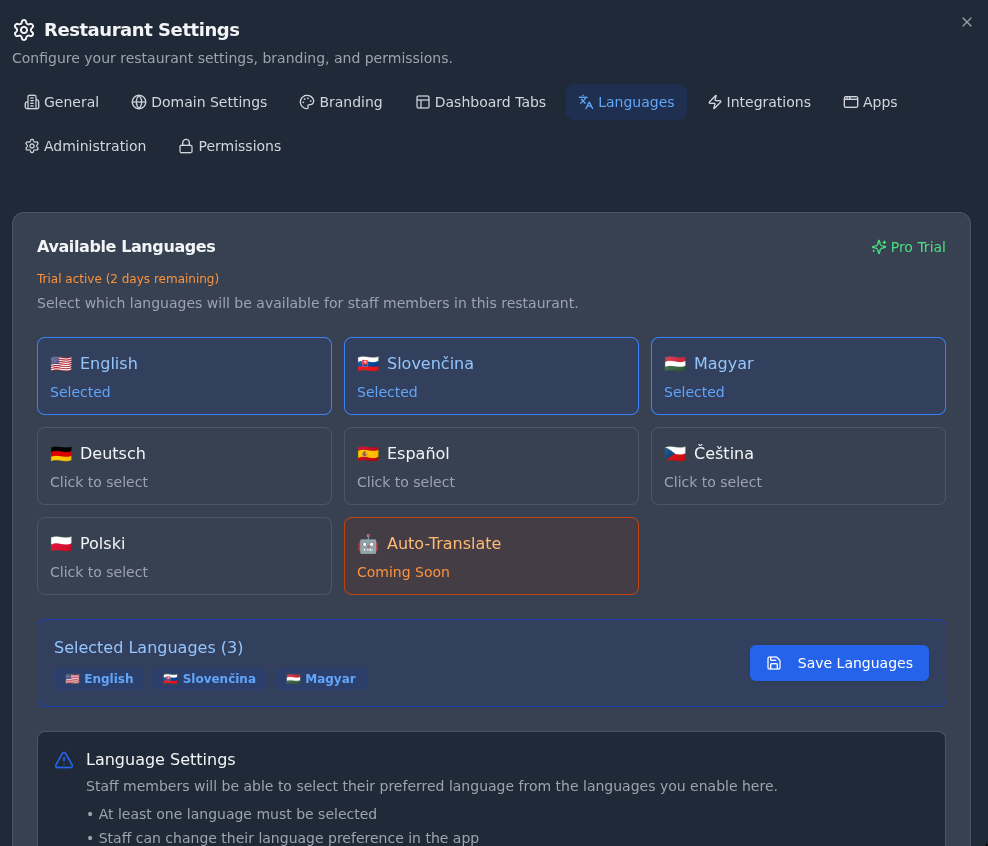Click the Spanish flag on Español card
The width and height of the screenshot is (988, 846).
coord(368,454)
